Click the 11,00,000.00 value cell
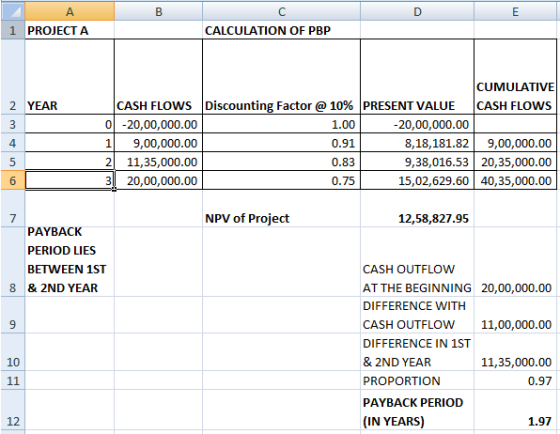Image resolution: width=560 pixels, height=434 pixels. [x=515, y=315]
